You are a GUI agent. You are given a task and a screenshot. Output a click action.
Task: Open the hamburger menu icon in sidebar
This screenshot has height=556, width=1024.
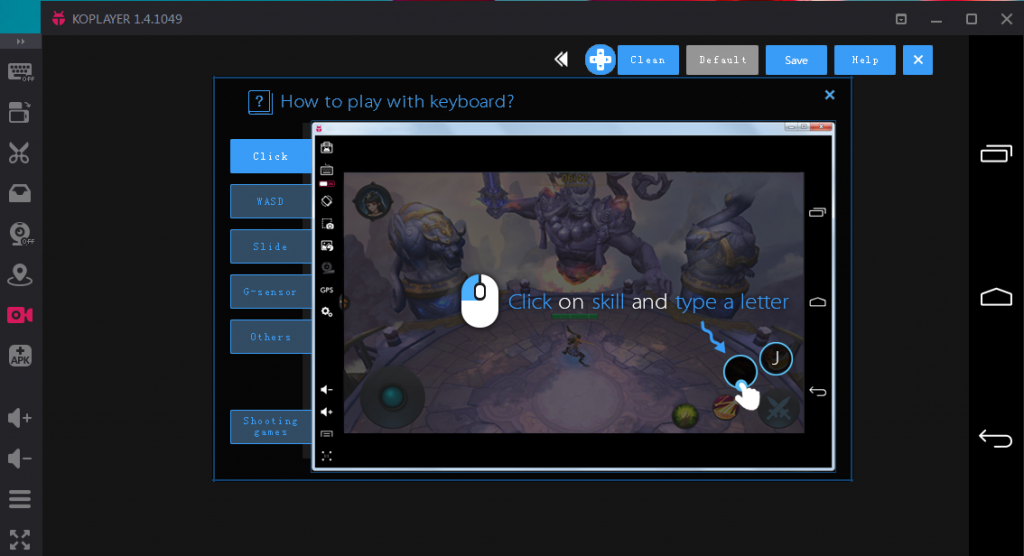click(20, 498)
